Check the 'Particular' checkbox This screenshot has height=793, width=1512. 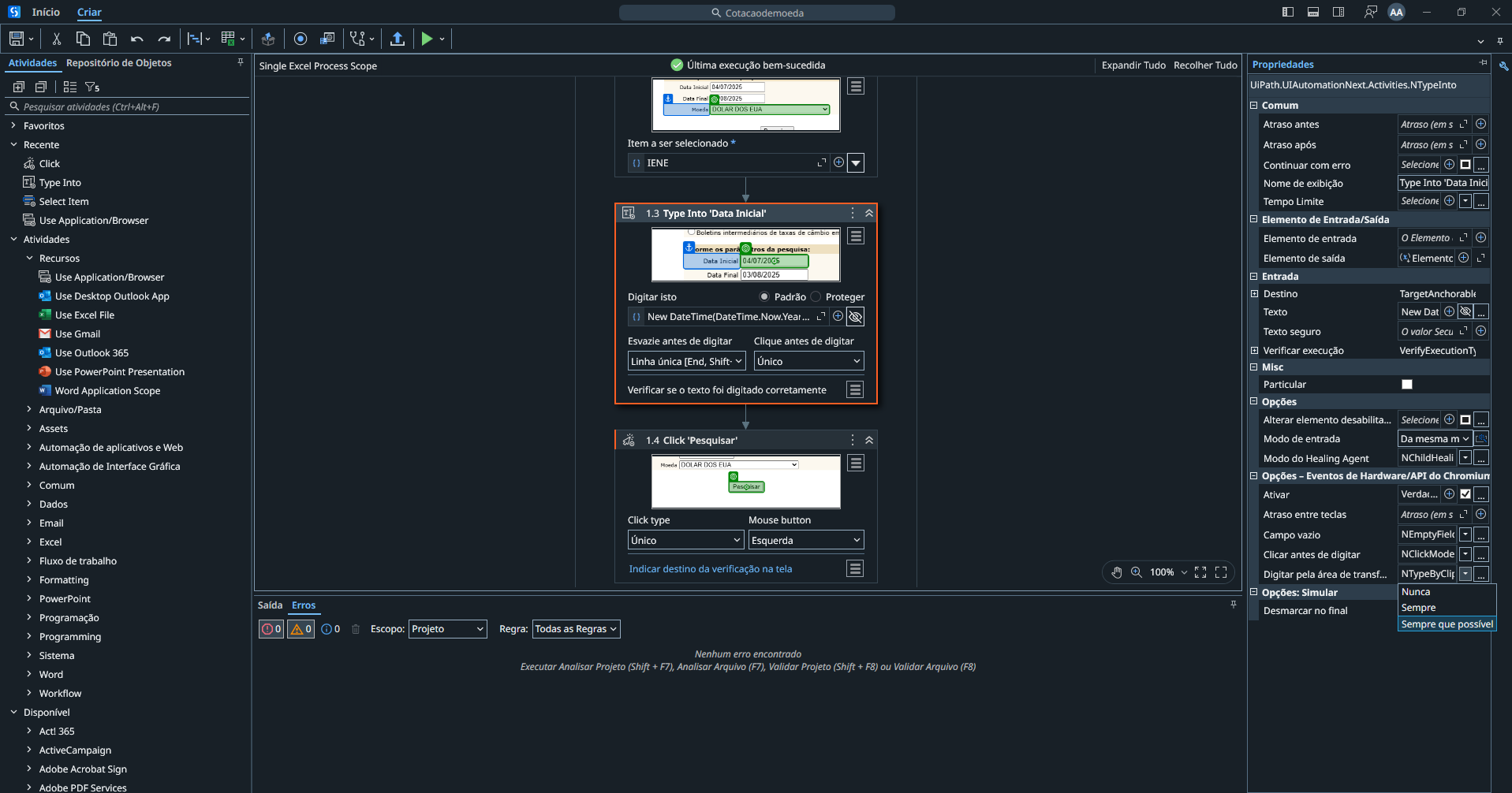(x=1407, y=384)
